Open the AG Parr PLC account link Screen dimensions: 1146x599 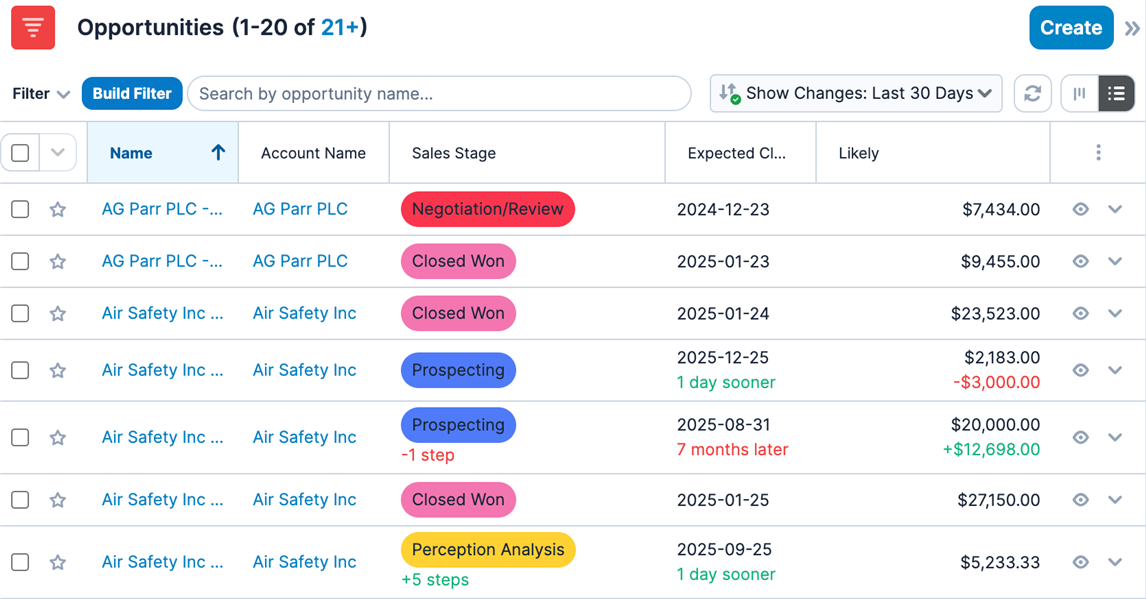pos(299,209)
